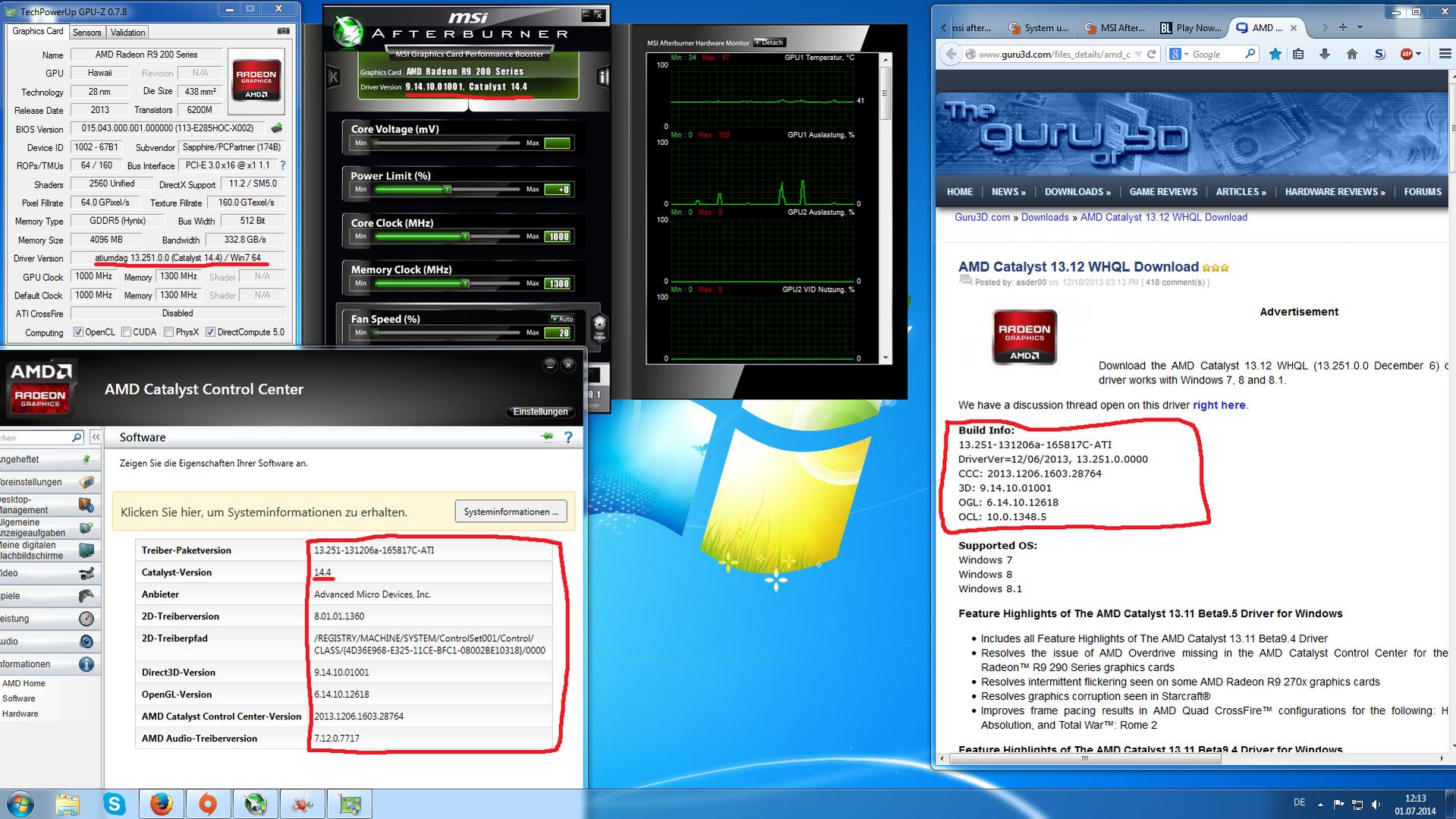The image size is (1456, 819).
Task: Click the Systeminformationen button
Action: tap(511, 512)
